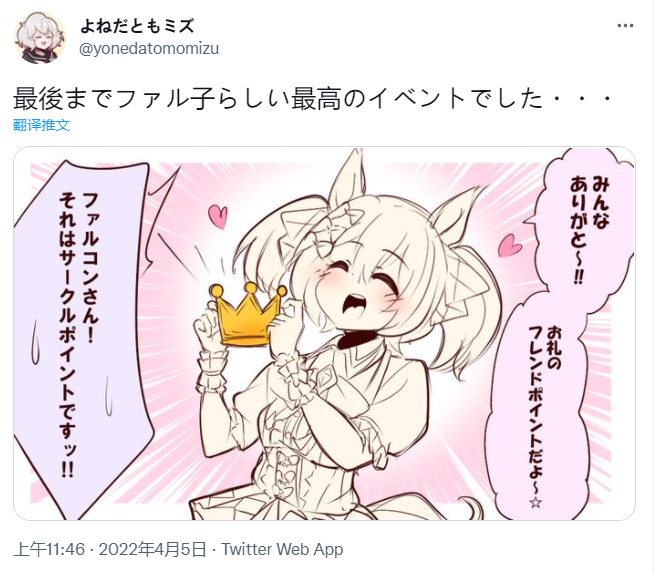655x573 pixels.
Task: Click the よねだともミズ profile avatar
Action: click(x=40, y=38)
